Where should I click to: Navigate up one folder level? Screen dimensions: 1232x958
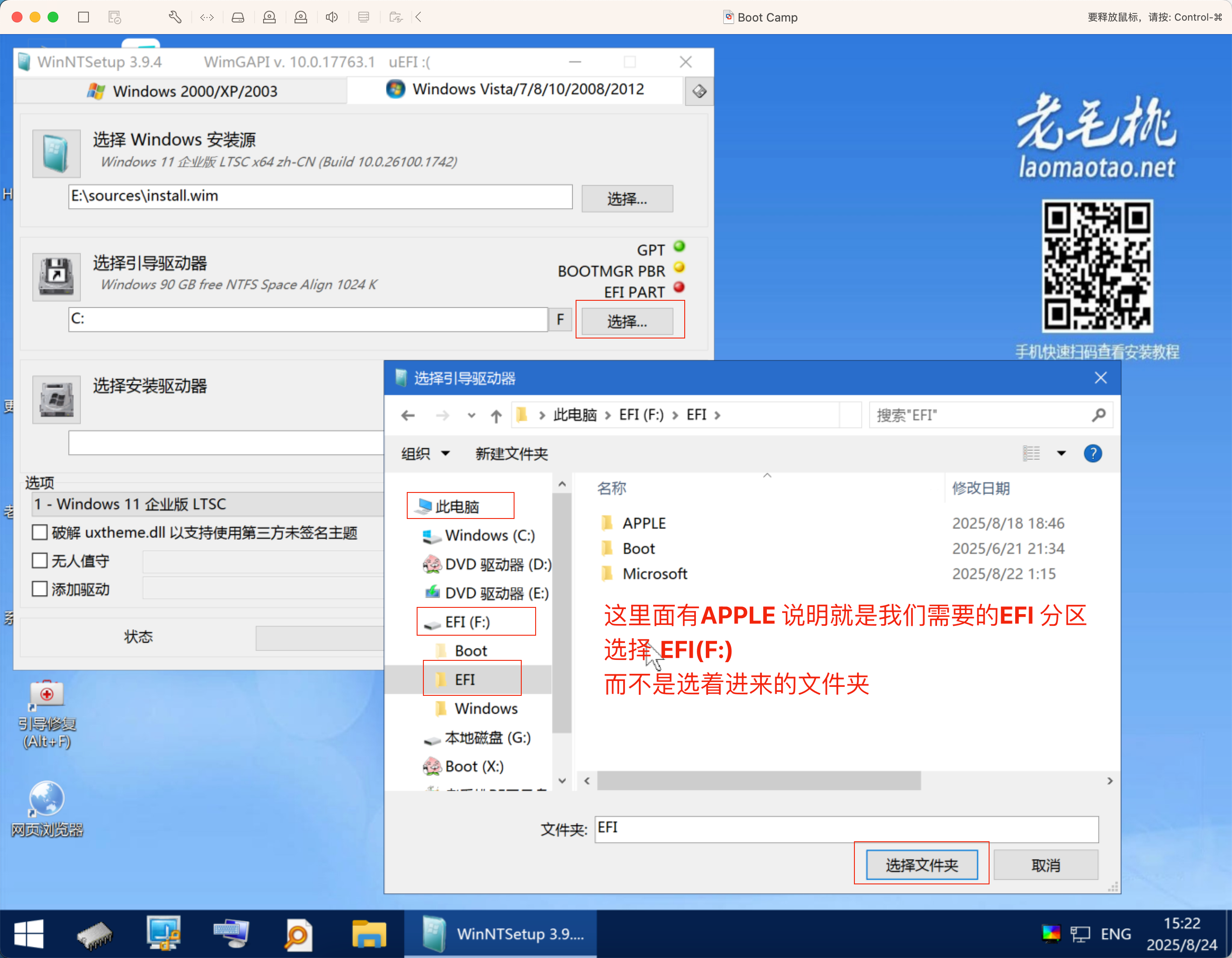496,416
